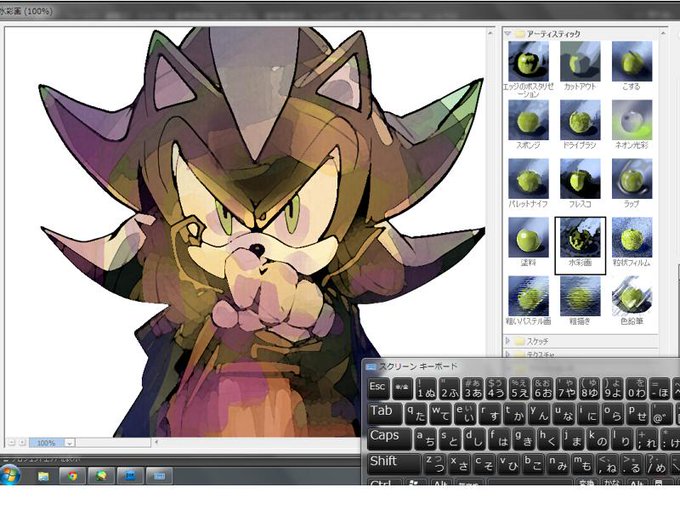Toggle the Caps key on screen keyboard
680x510 pixels.
pyautogui.click(x=389, y=438)
